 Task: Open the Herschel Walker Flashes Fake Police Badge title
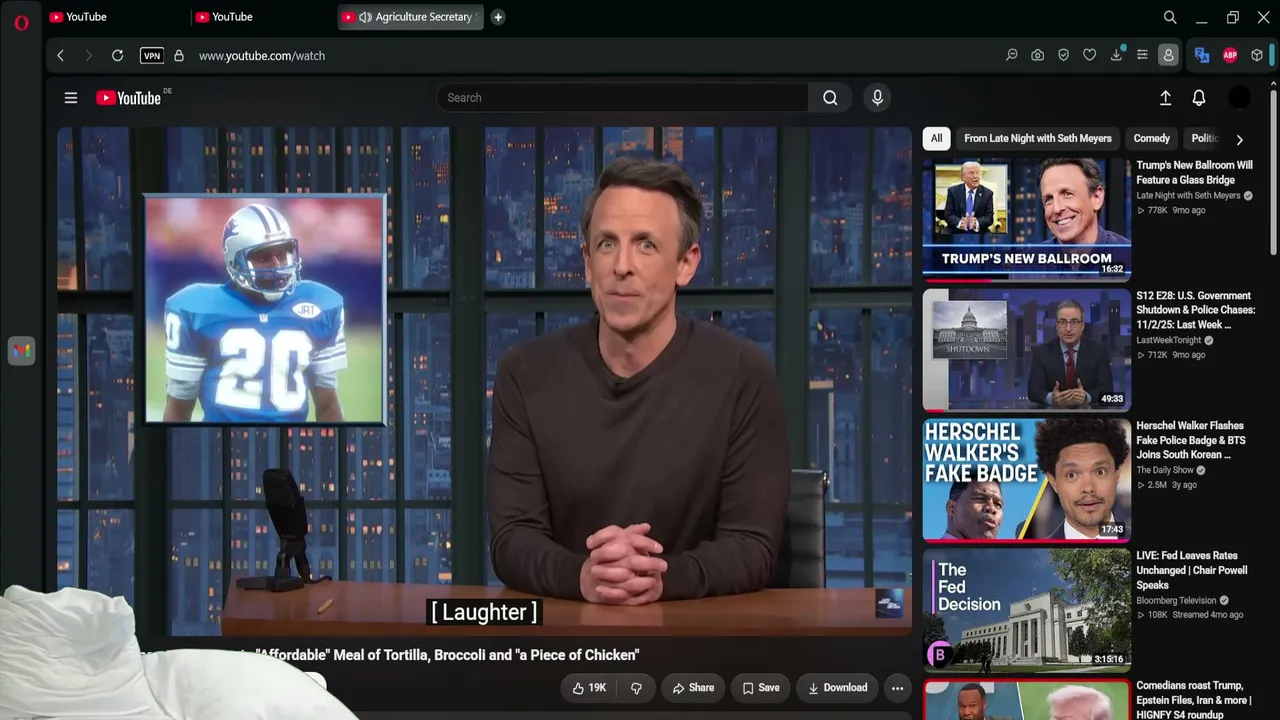pyautogui.click(x=1191, y=440)
